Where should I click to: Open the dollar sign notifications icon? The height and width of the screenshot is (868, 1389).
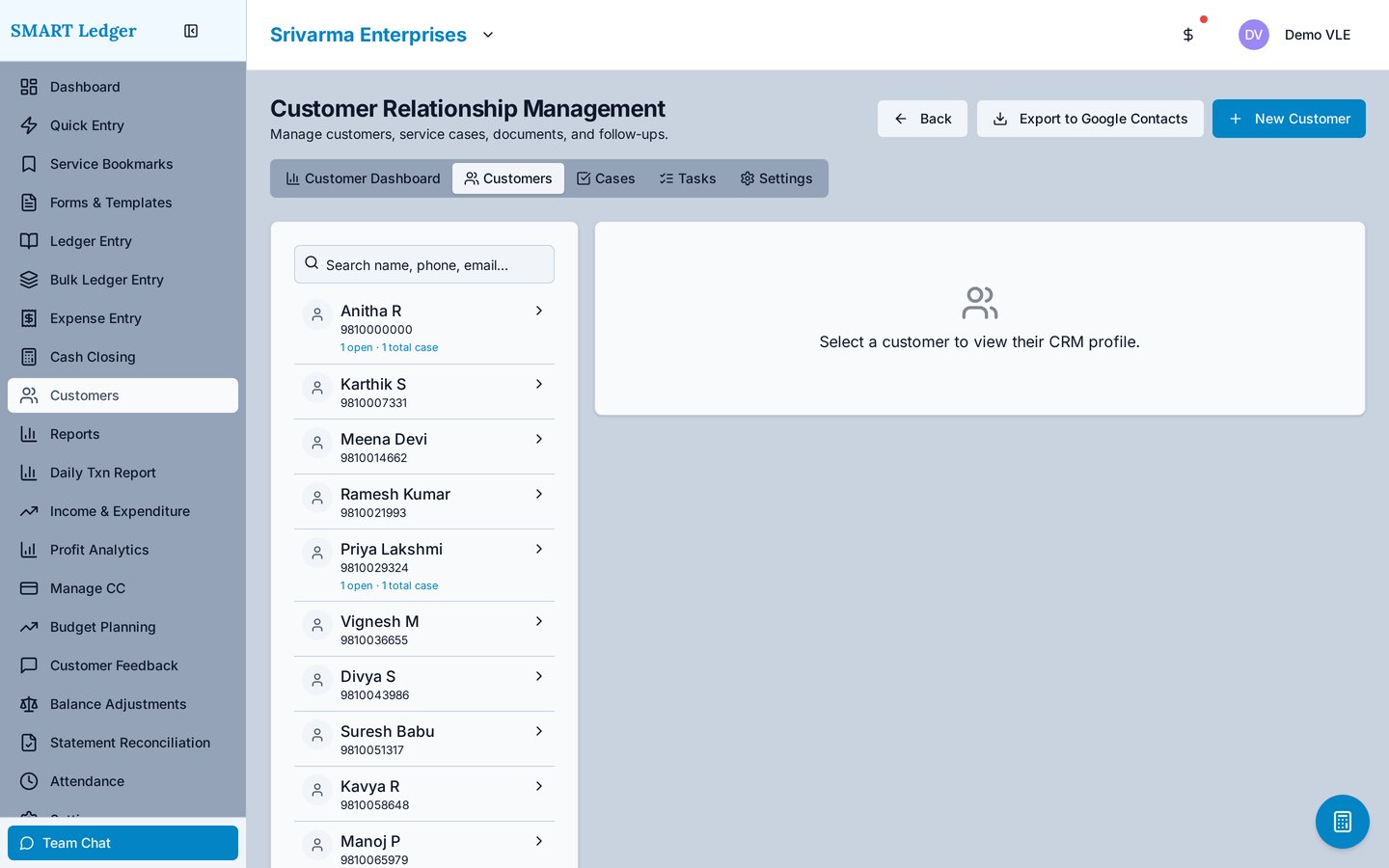click(1188, 35)
